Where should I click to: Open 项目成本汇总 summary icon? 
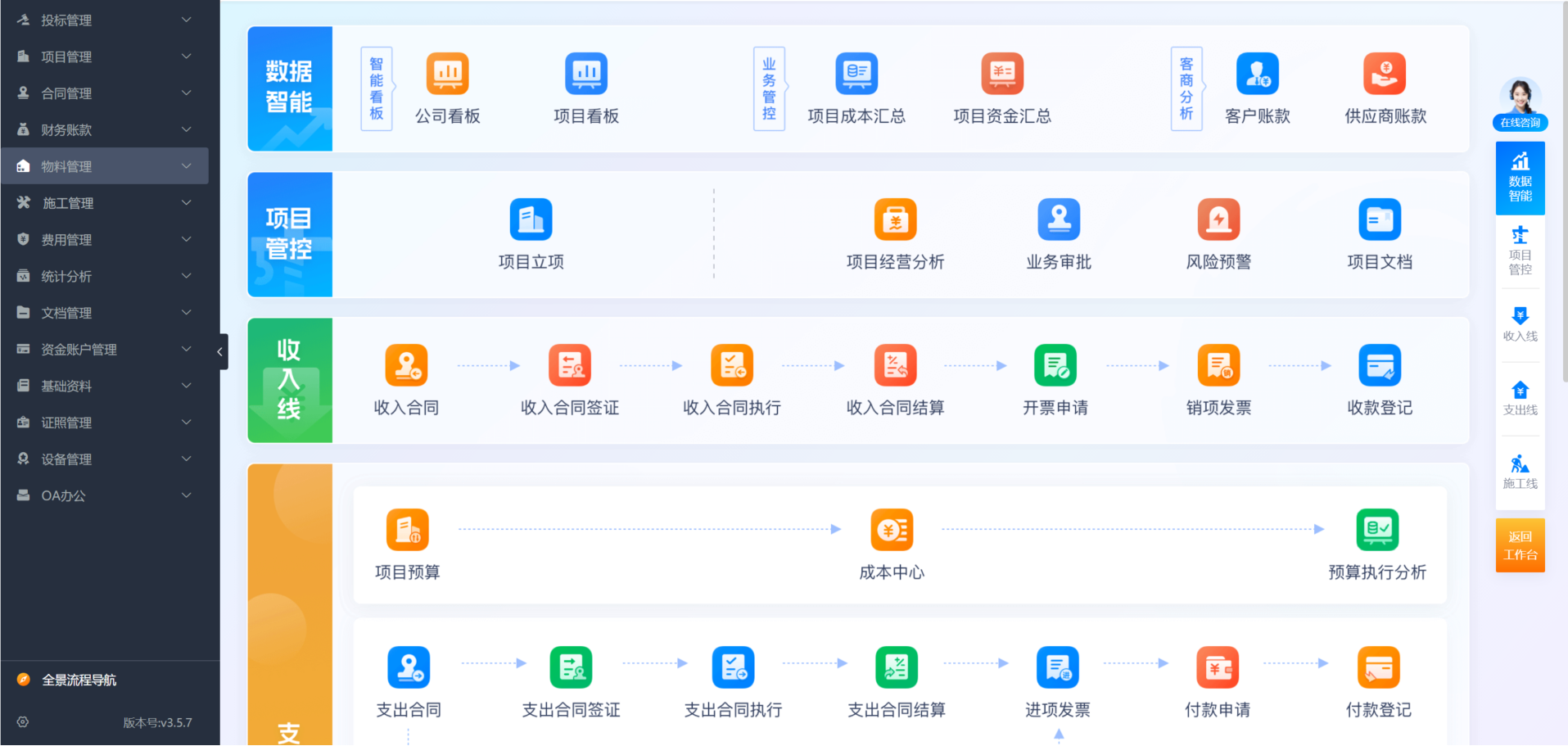coord(856,74)
